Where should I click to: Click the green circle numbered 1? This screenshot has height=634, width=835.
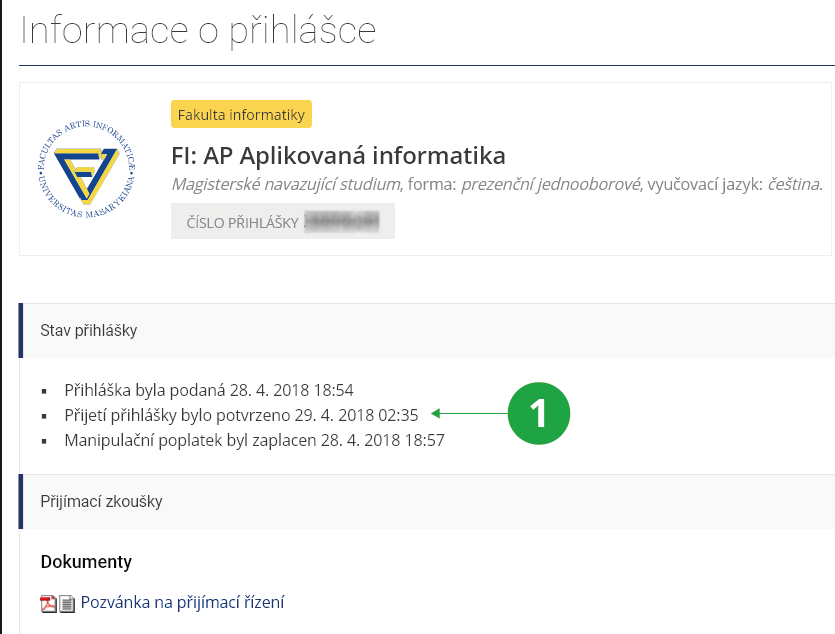coord(538,412)
